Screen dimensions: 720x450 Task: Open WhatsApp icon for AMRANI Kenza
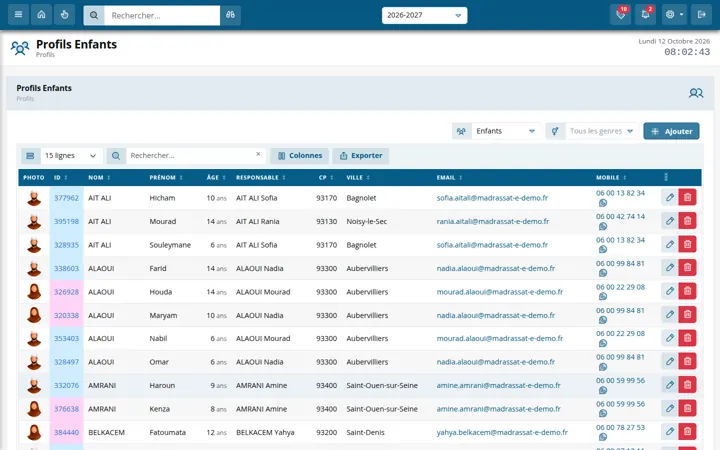(603, 414)
